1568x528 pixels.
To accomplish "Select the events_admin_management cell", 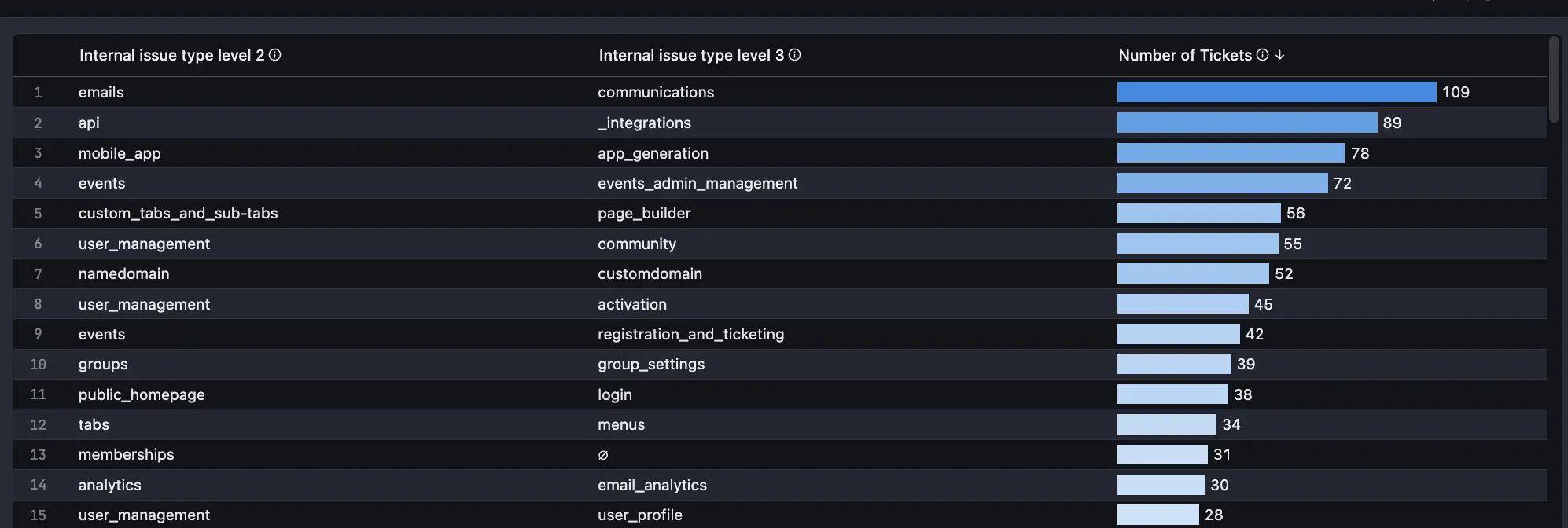I will (x=697, y=183).
